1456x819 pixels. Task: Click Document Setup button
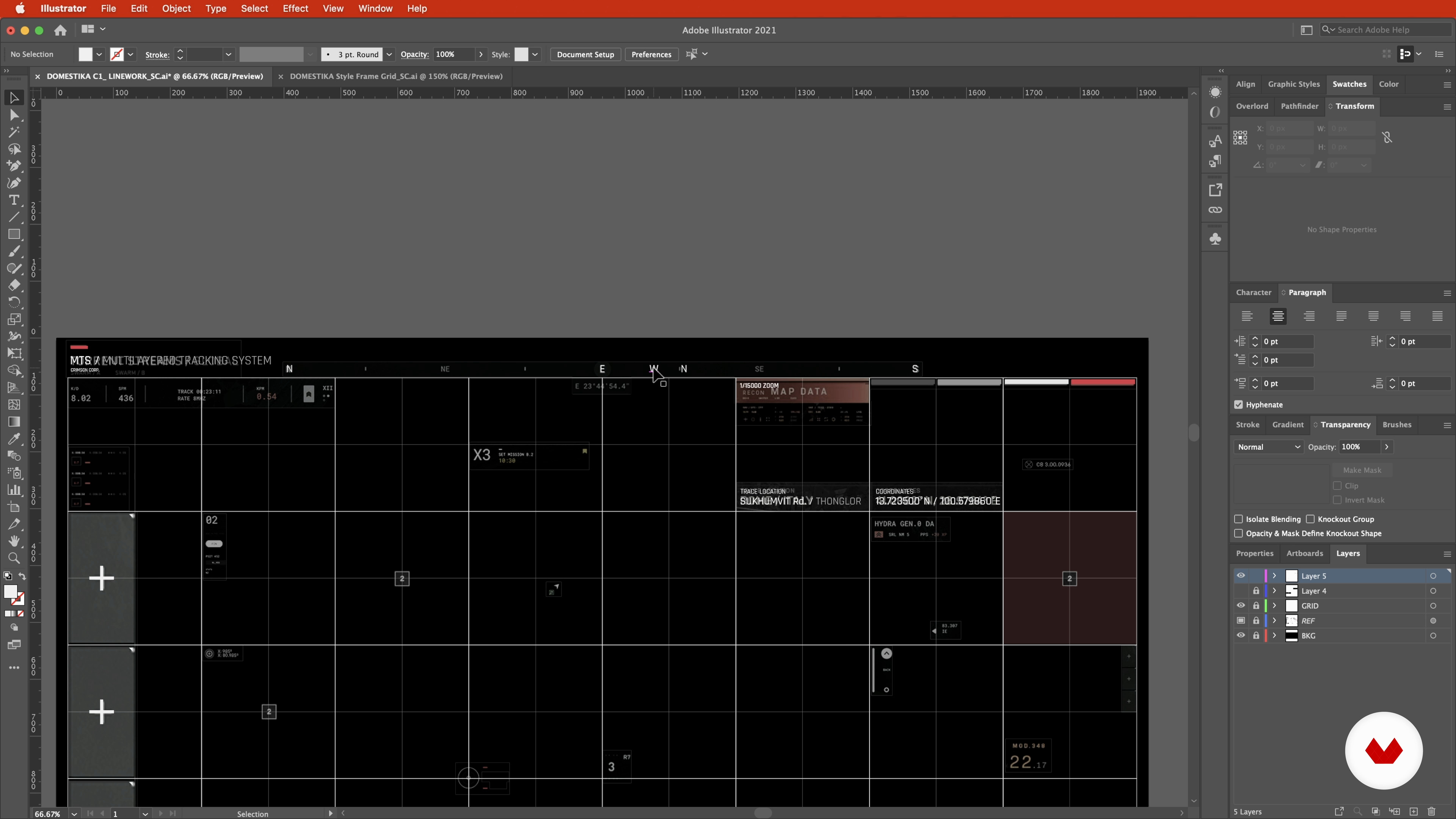585,54
